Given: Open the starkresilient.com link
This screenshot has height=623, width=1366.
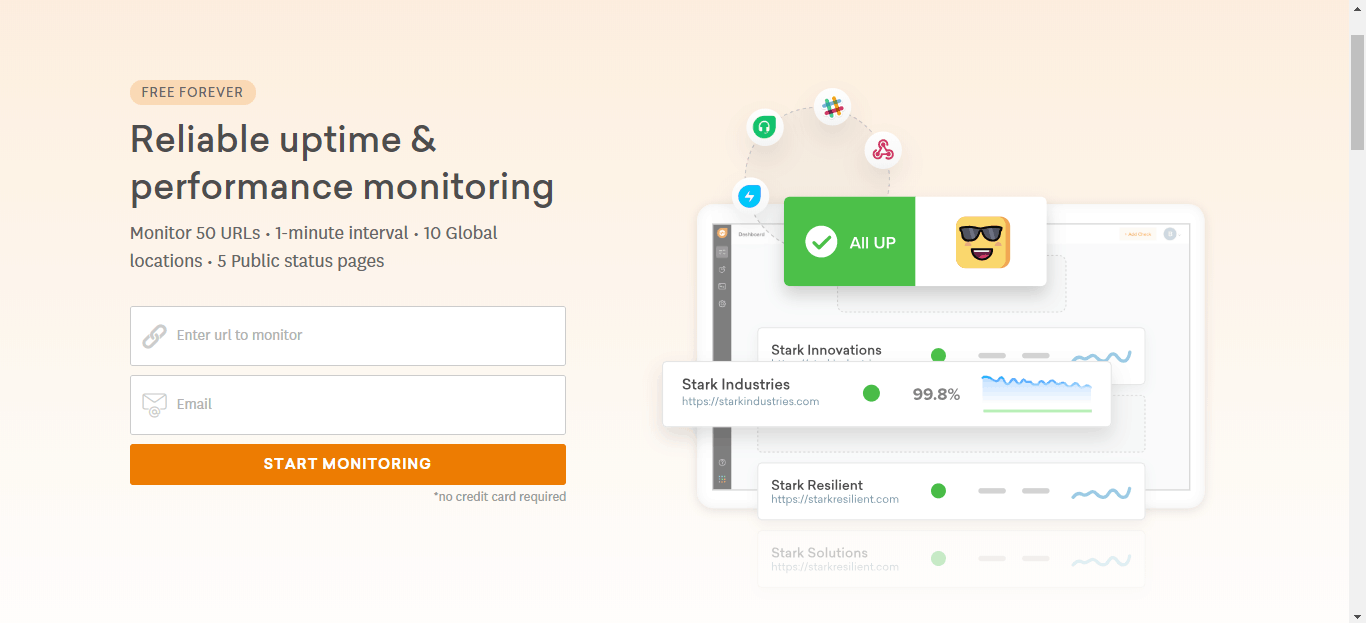Looking at the screenshot, I should (835, 499).
